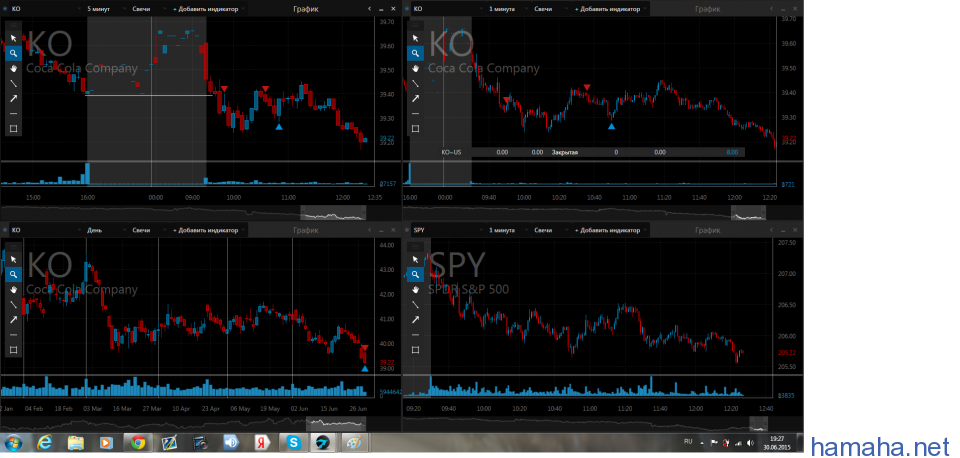Screen dimensions: 960x458
Task: Click 'Закрытая' in the KO~US position row
Action: [565, 152]
